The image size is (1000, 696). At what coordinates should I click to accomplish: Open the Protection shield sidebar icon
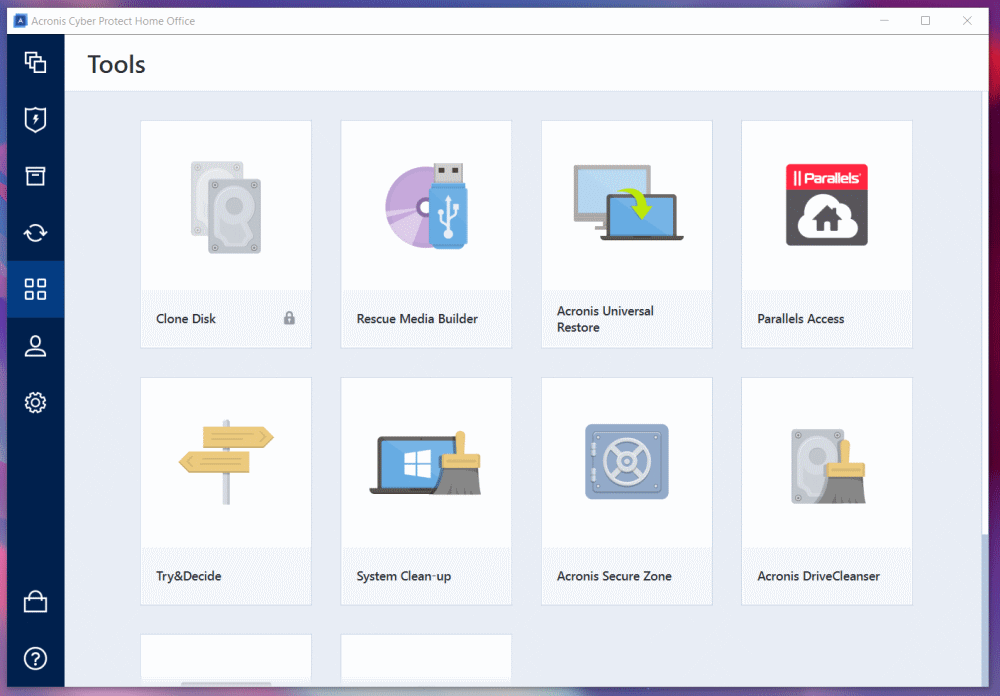(x=35, y=120)
